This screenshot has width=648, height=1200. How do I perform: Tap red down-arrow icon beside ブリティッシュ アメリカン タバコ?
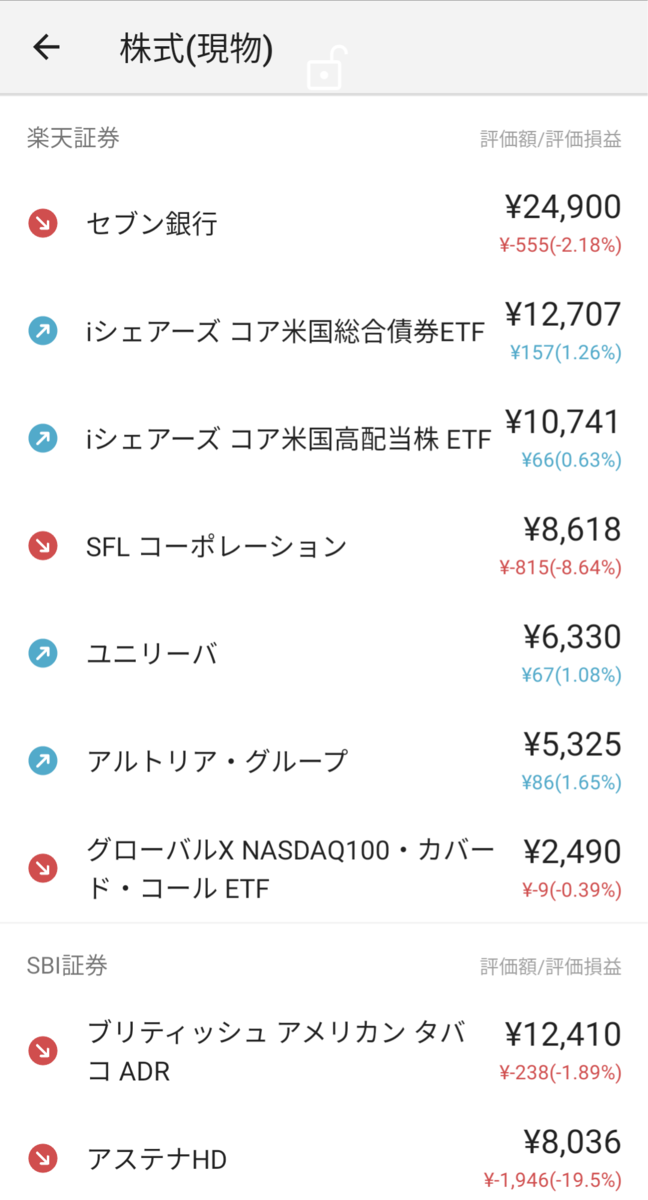click(x=43, y=1051)
